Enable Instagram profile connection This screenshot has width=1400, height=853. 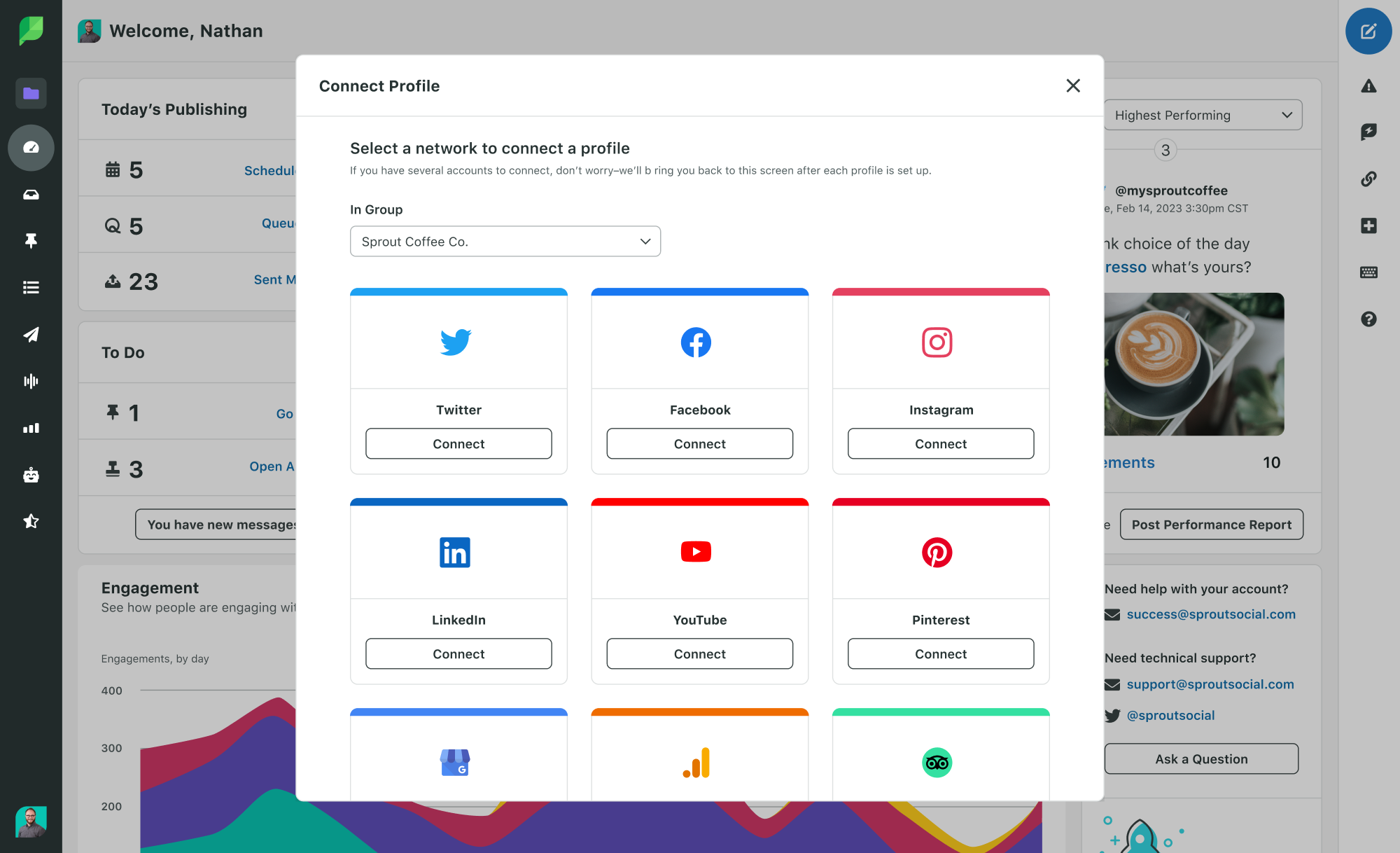pos(941,443)
